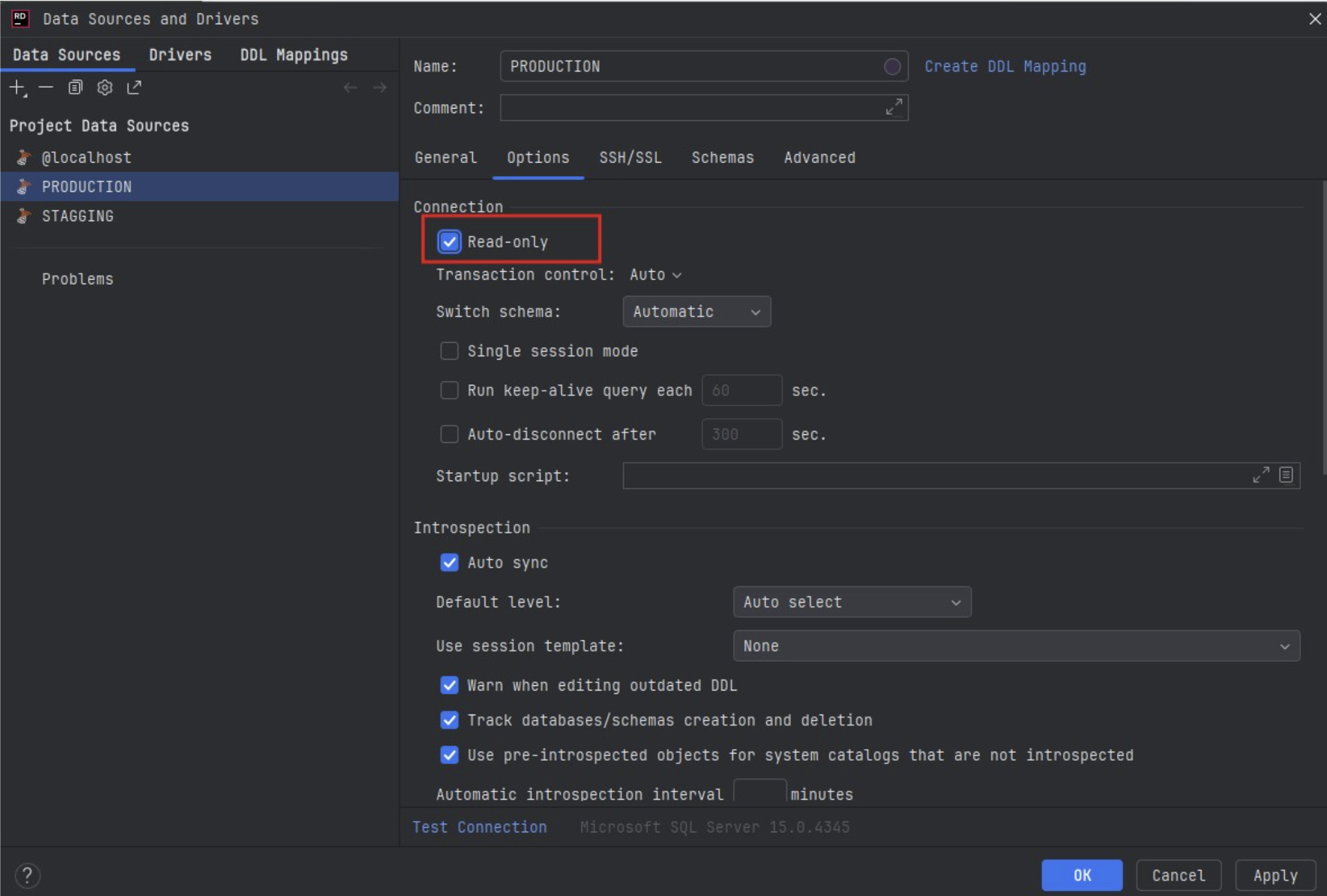This screenshot has width=1327, height=896.
Task: Open the General tab
Action: point(446,157)
